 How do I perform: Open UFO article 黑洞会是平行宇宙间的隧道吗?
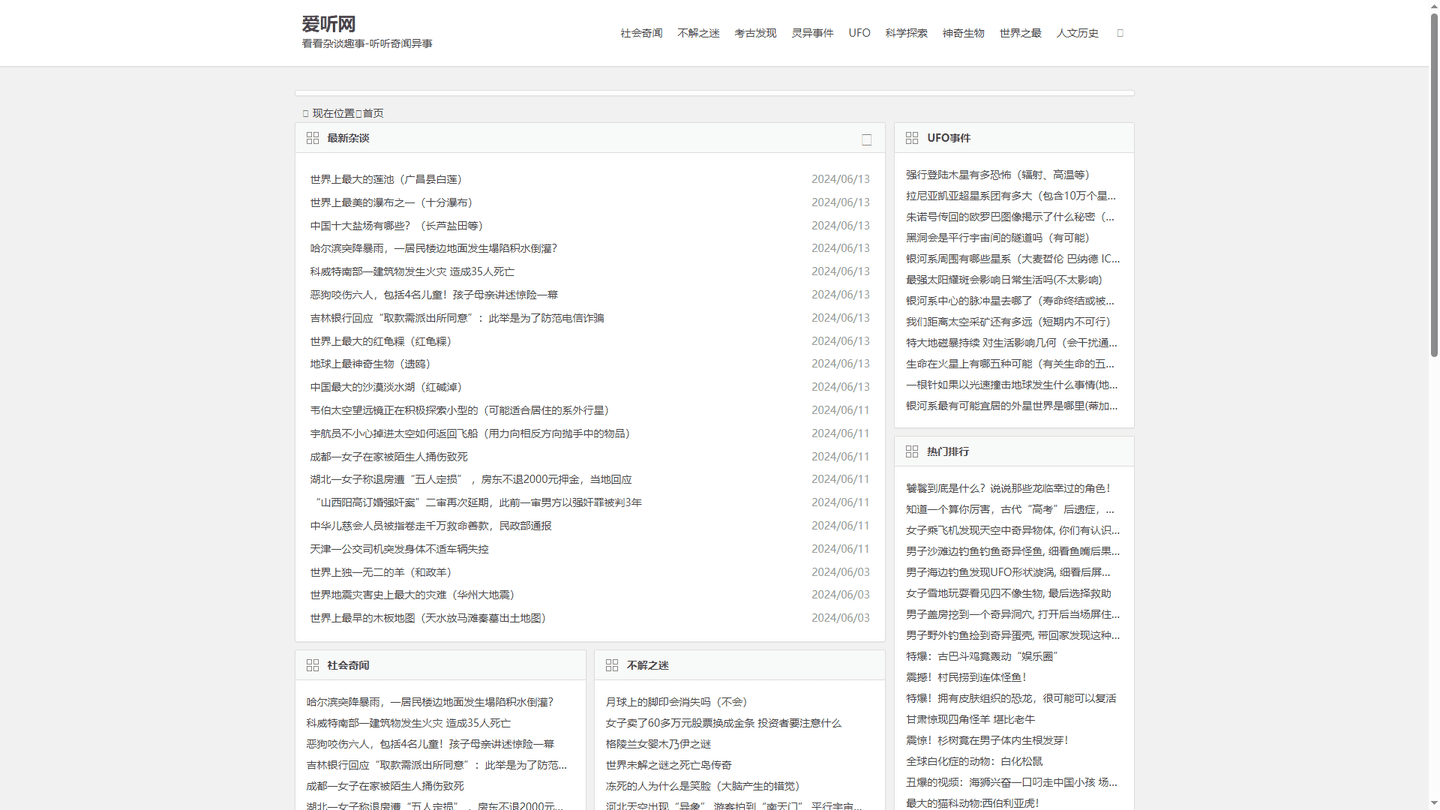(x=998, y=238)
